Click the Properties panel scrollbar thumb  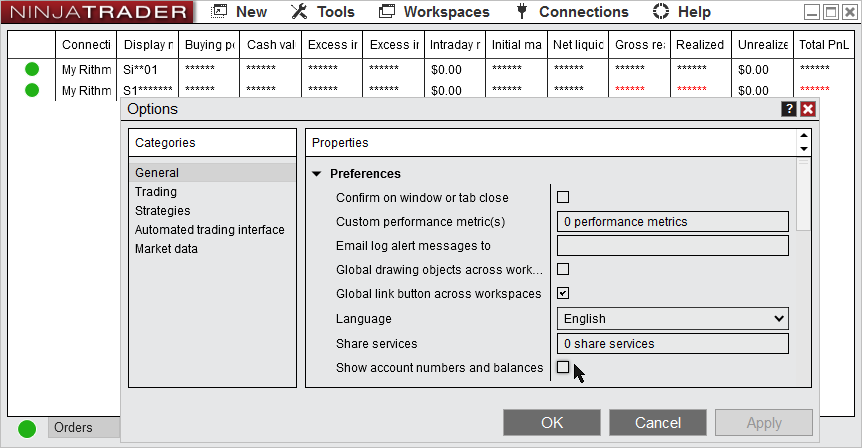point(803,195)
